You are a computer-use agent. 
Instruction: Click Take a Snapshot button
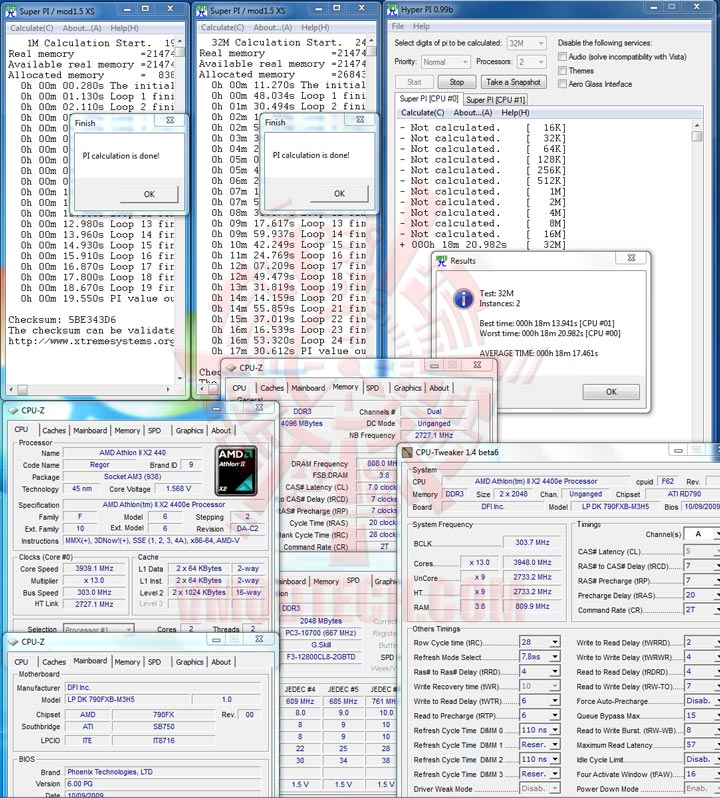[513, 82]
